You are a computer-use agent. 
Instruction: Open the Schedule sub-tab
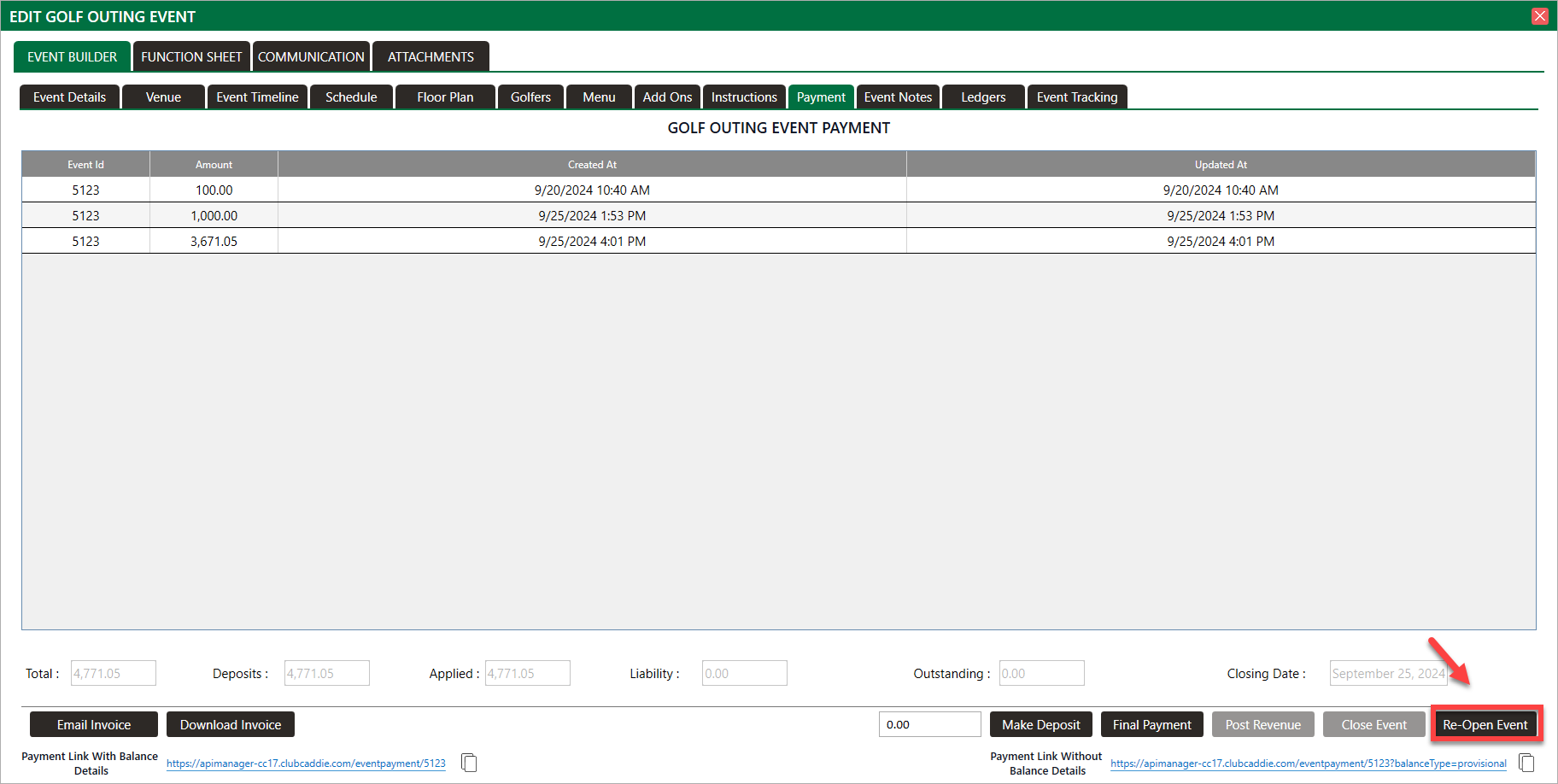click(351, 97)
